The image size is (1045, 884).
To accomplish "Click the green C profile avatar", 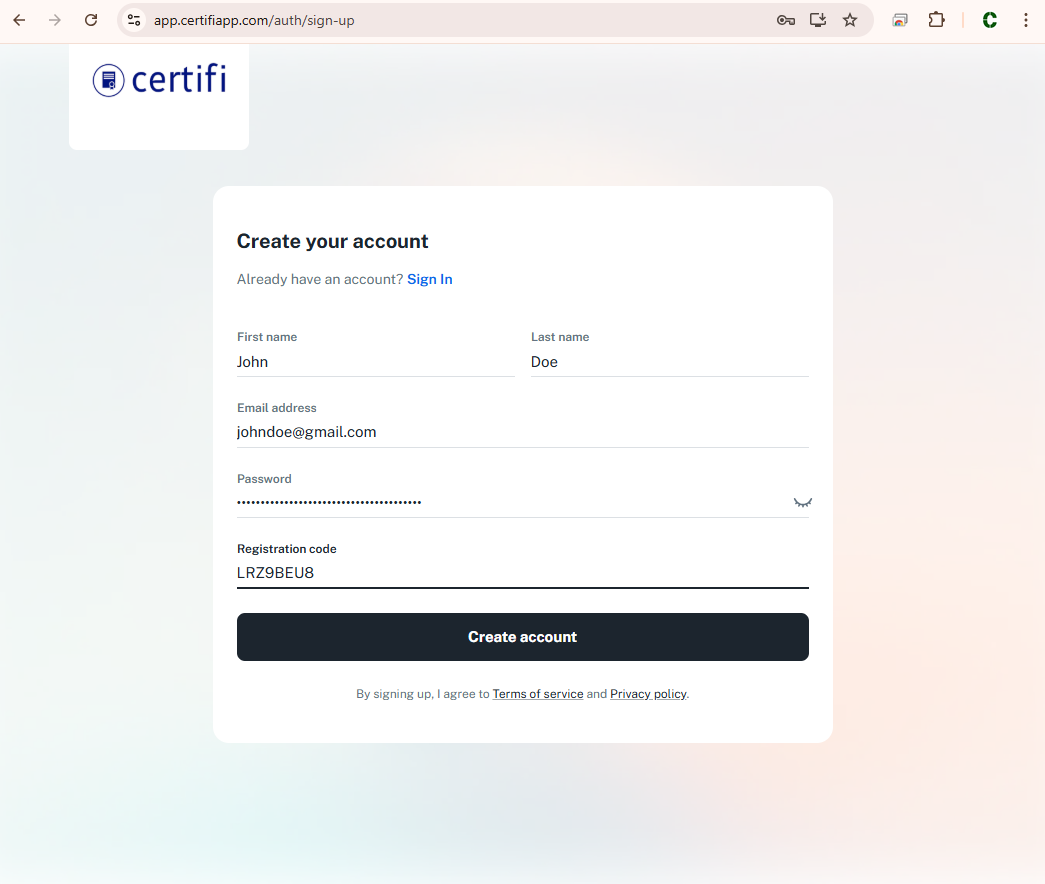I will click(989, 20).
